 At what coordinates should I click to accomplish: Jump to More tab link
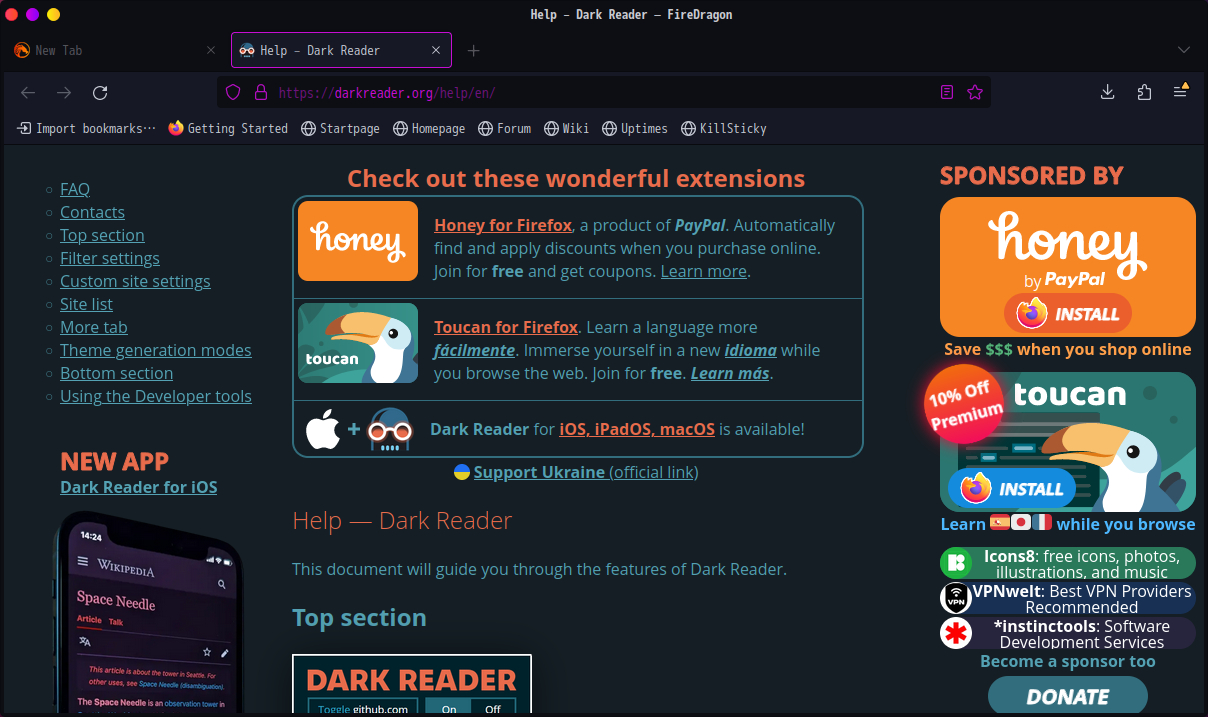pos(93,327)
